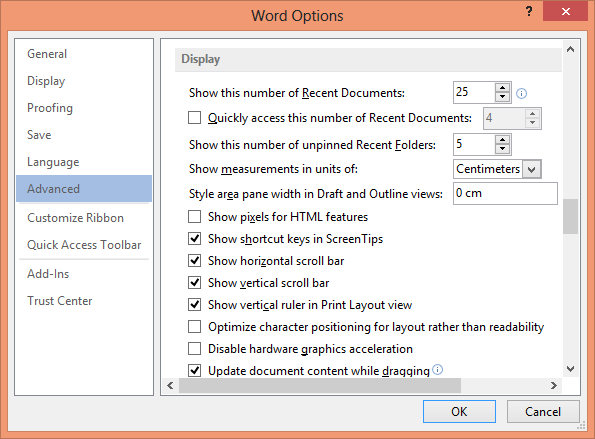Image resolution: width=595 pixels, height=439 pixels.
Task: Switch to Customize Ribbon category
Action: pos(76,218)
